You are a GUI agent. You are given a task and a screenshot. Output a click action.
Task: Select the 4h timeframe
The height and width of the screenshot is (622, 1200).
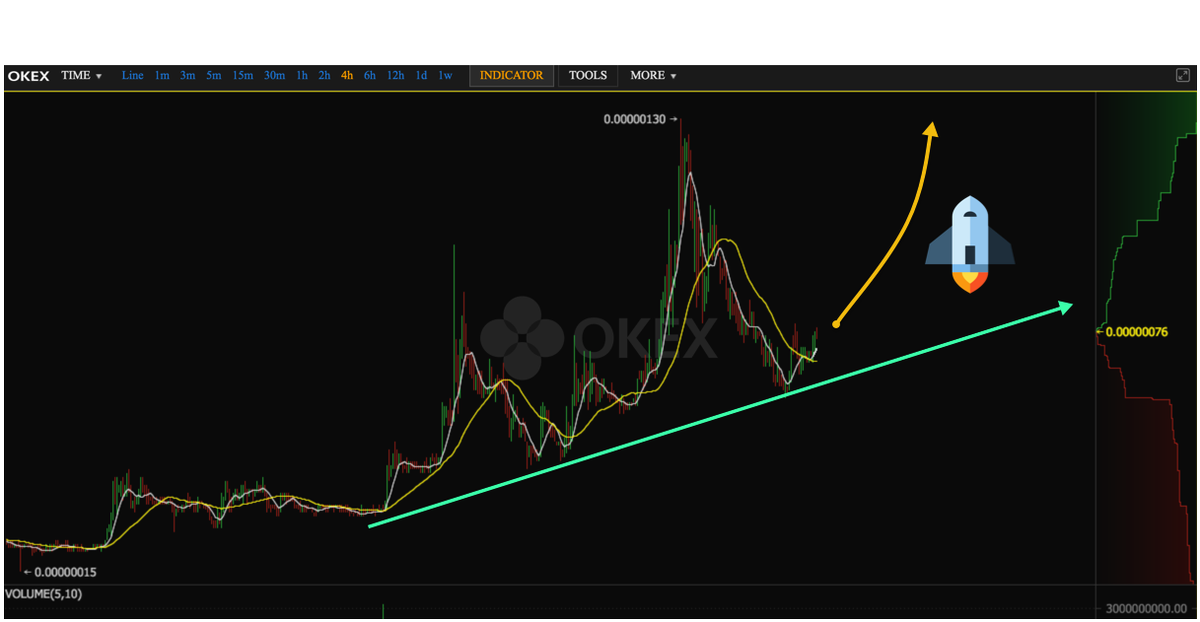[345, 75]
